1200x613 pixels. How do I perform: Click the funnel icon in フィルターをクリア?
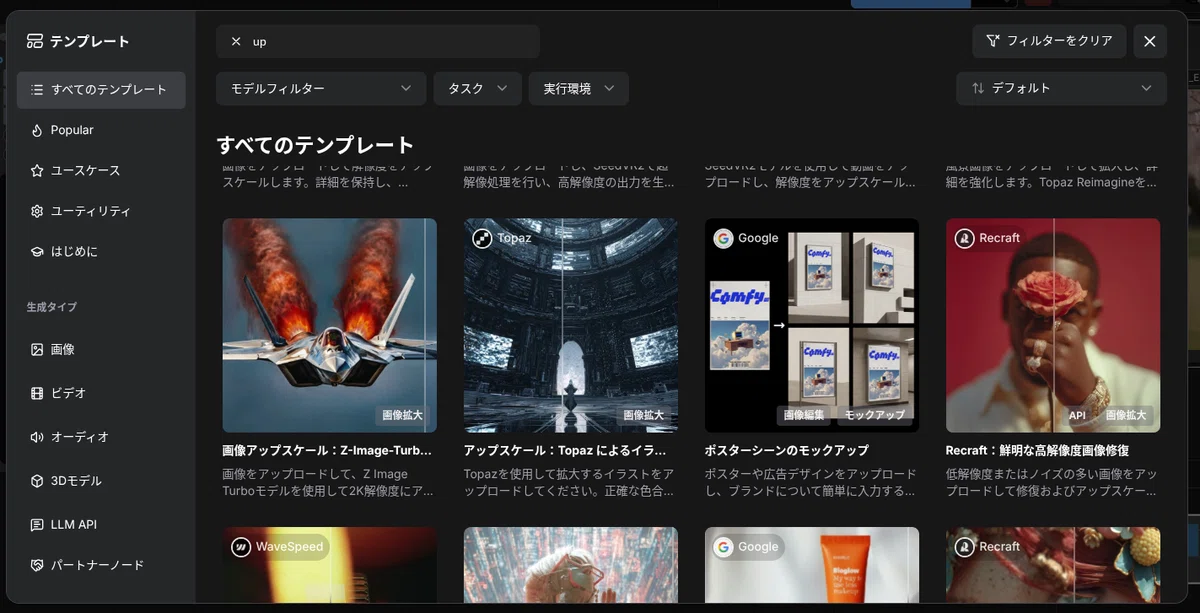click(x=992, y=41)
